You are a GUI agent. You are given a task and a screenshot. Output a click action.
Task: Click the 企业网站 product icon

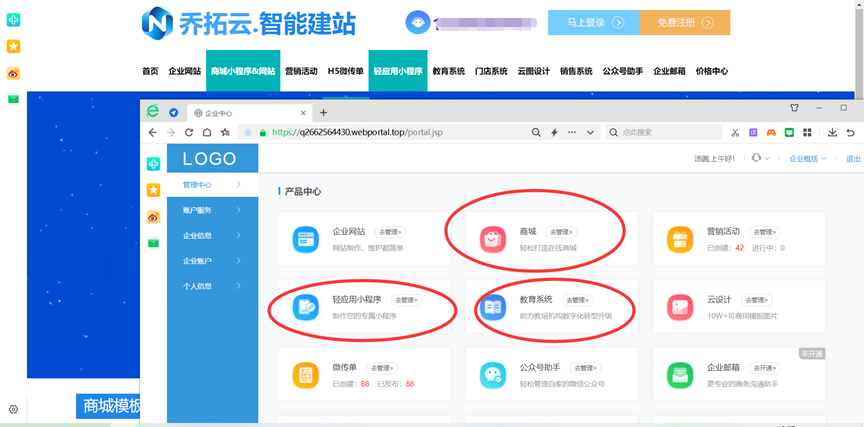coord(306,239)
